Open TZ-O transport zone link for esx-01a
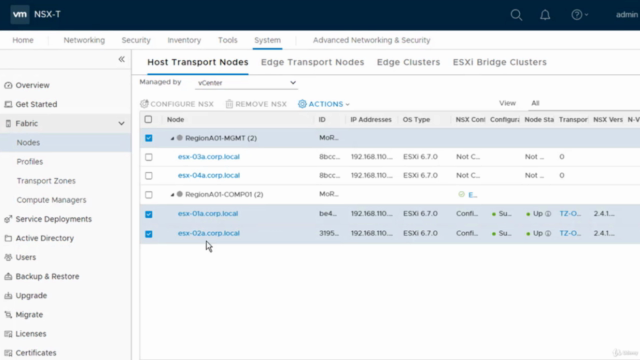 tap(570, 213)
